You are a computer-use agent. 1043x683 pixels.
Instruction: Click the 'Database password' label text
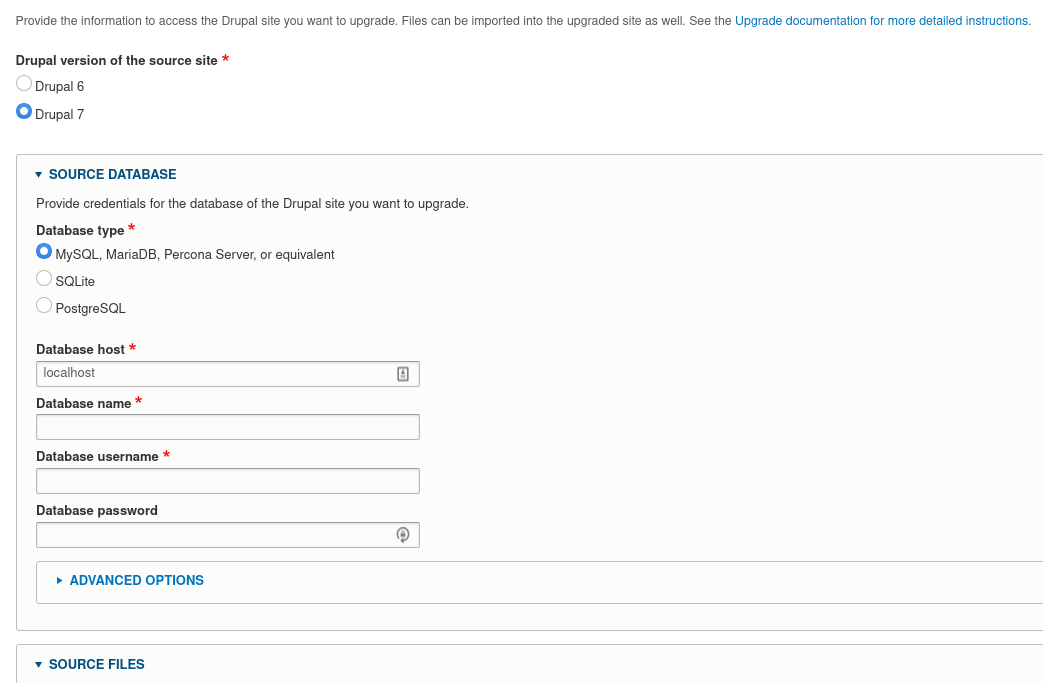click(97, 510)
